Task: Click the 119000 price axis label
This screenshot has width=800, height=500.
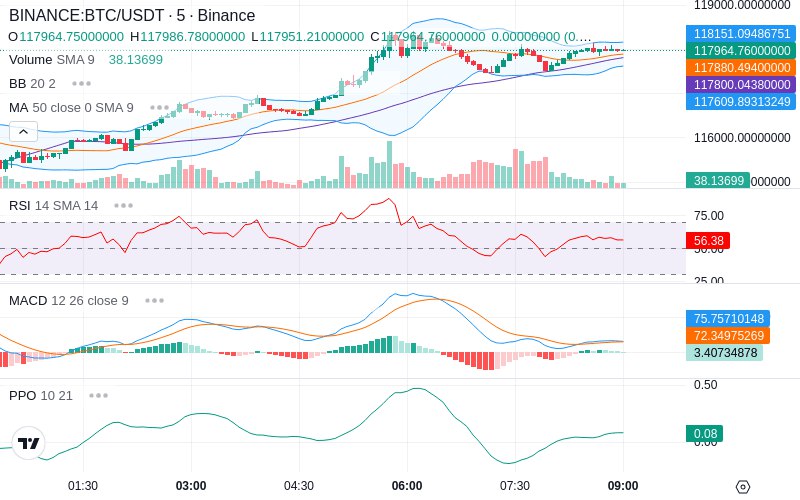Action: click(742, 6)
